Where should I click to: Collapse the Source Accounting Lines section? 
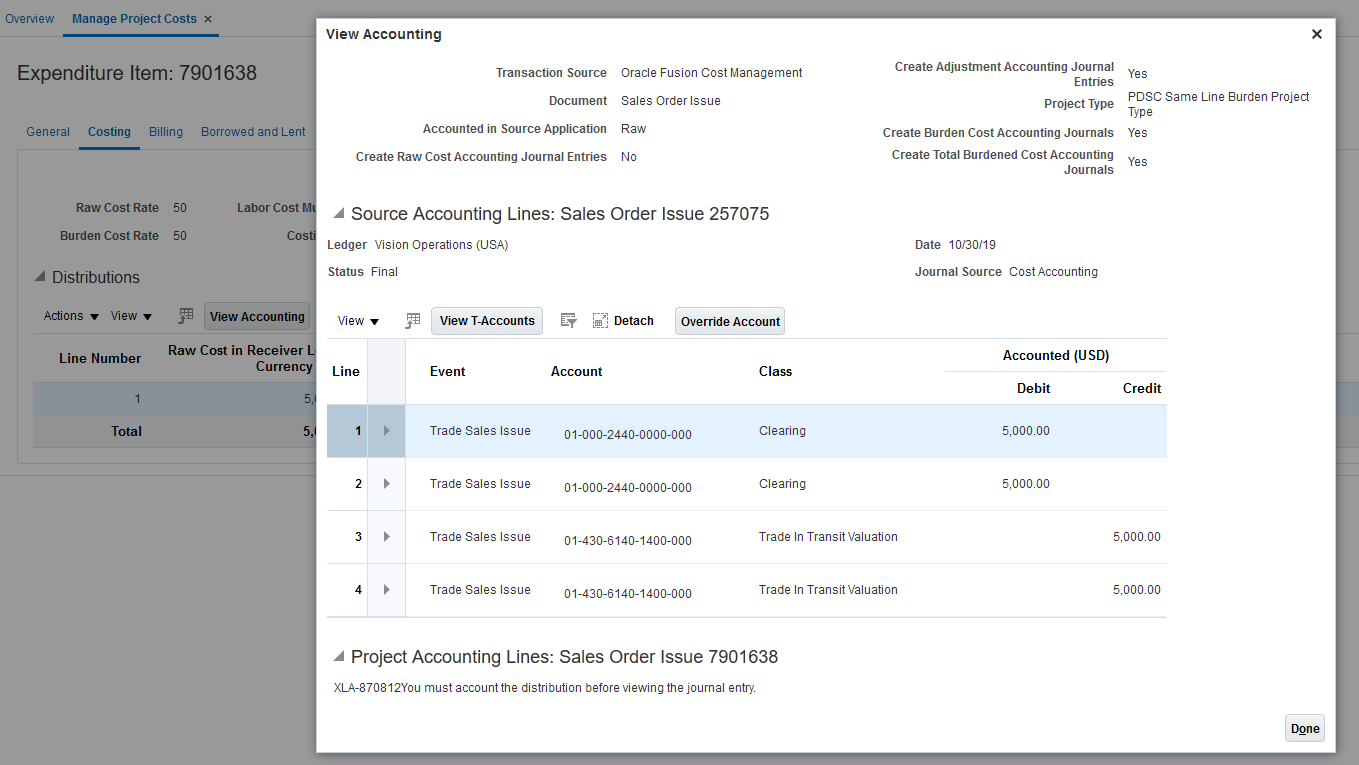coord(338,214)
